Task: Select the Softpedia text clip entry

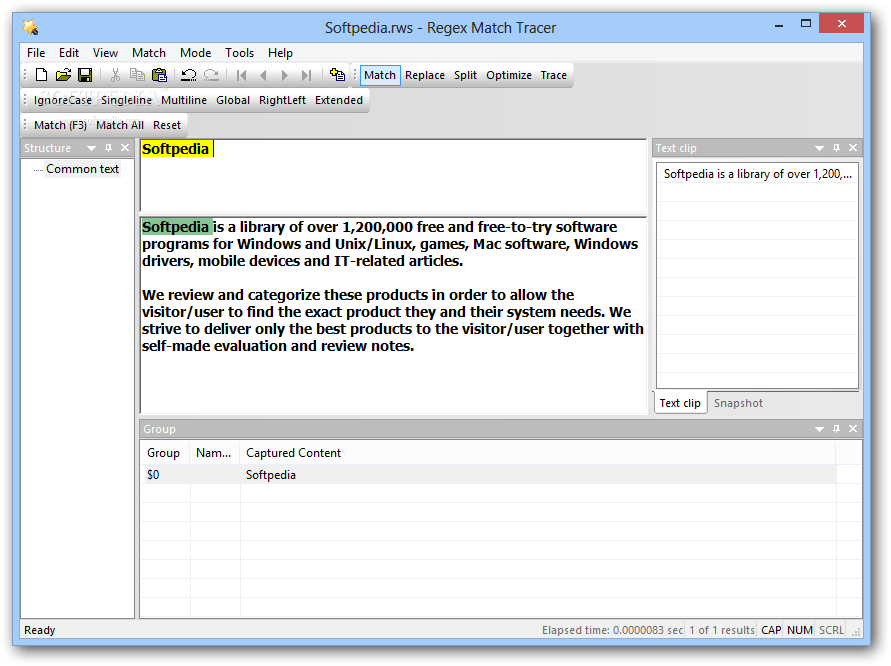Action: pyautogui.click(x=757, y=174)
